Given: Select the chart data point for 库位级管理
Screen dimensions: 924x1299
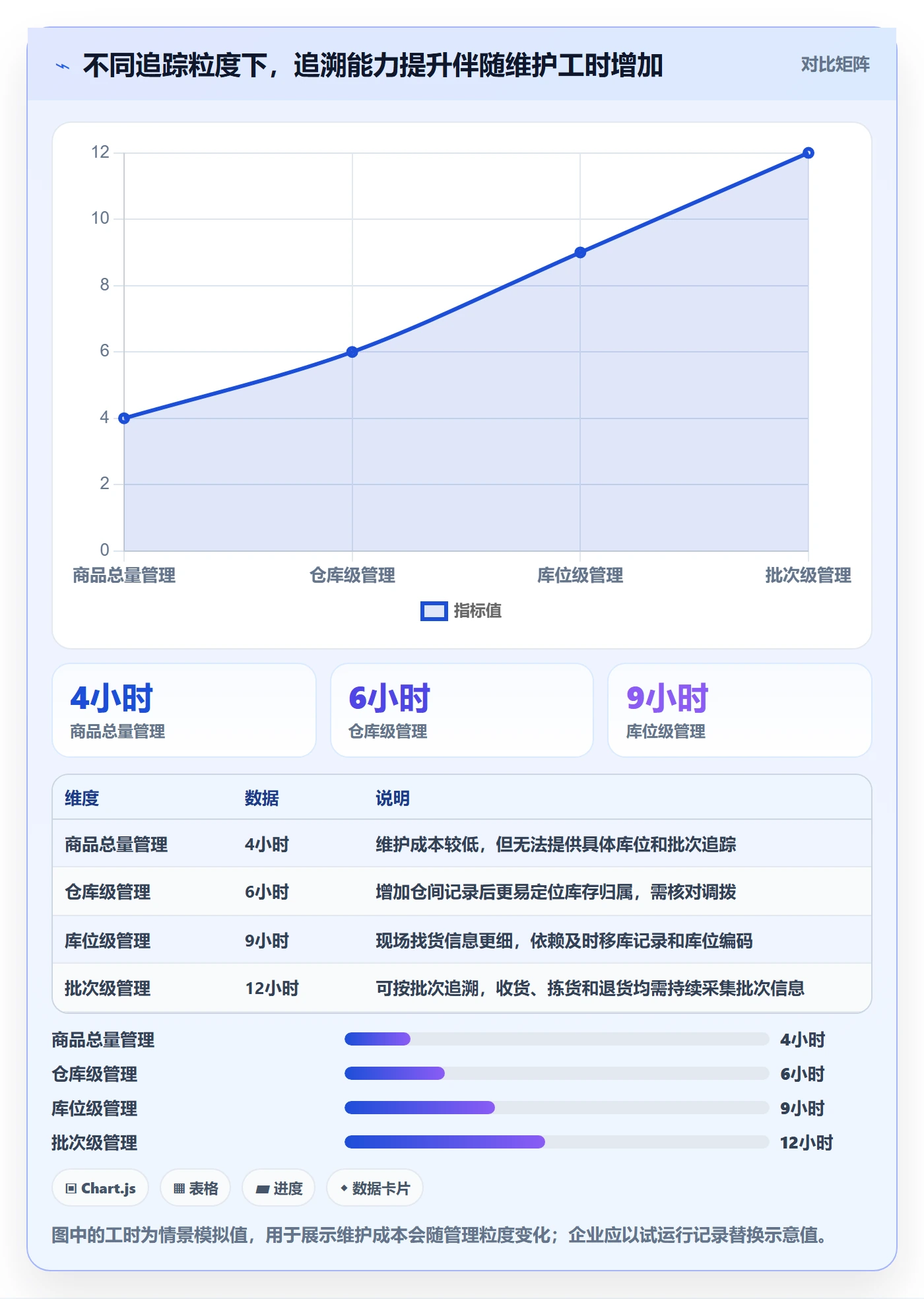Looking at the screenshot, I should click(x=580, y=252).
